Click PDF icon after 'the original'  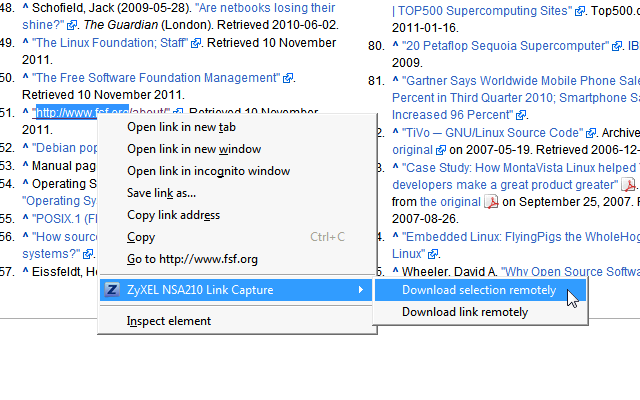491,202
